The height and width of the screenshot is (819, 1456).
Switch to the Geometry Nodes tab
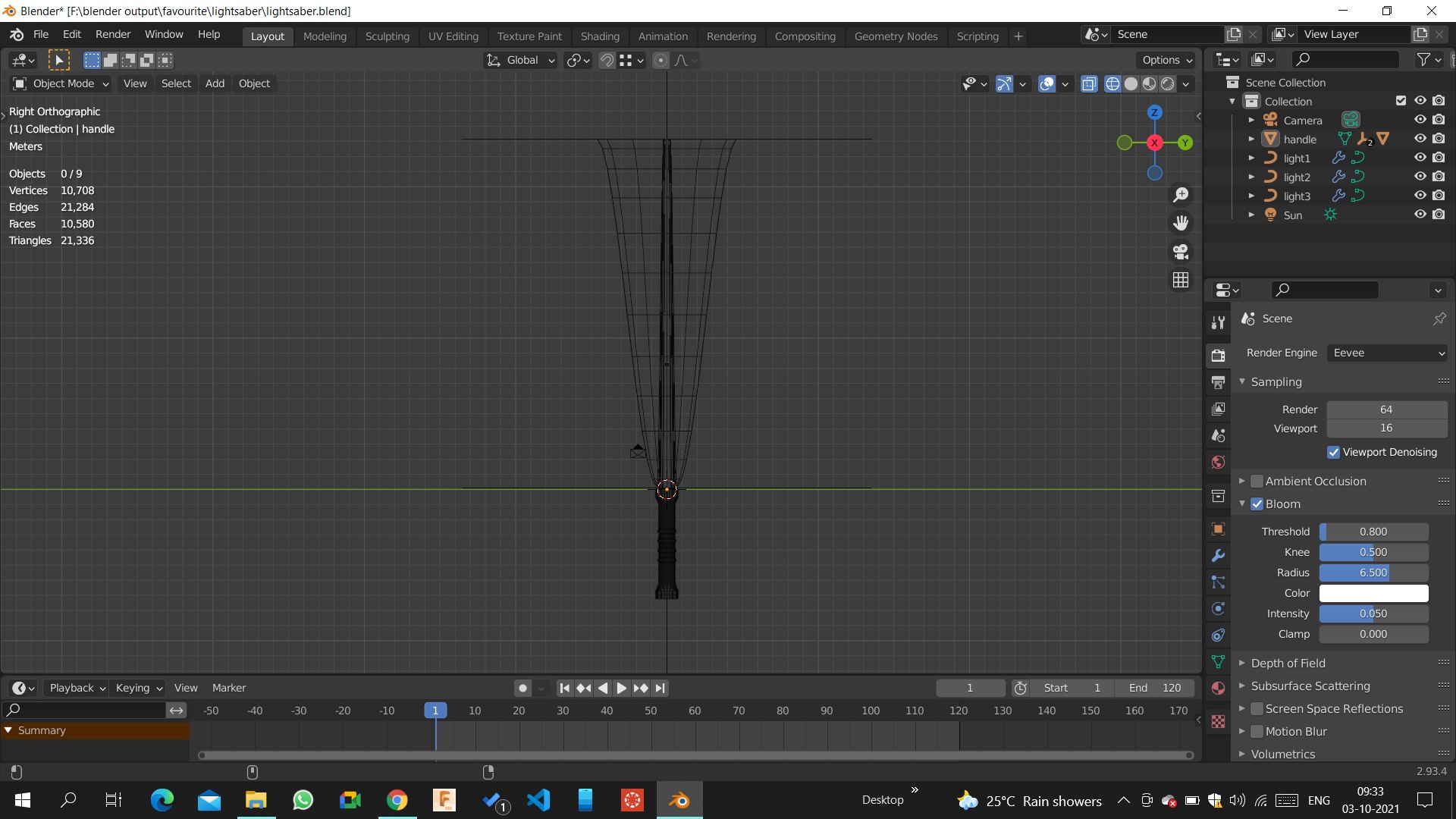click(x=896, y=36)
